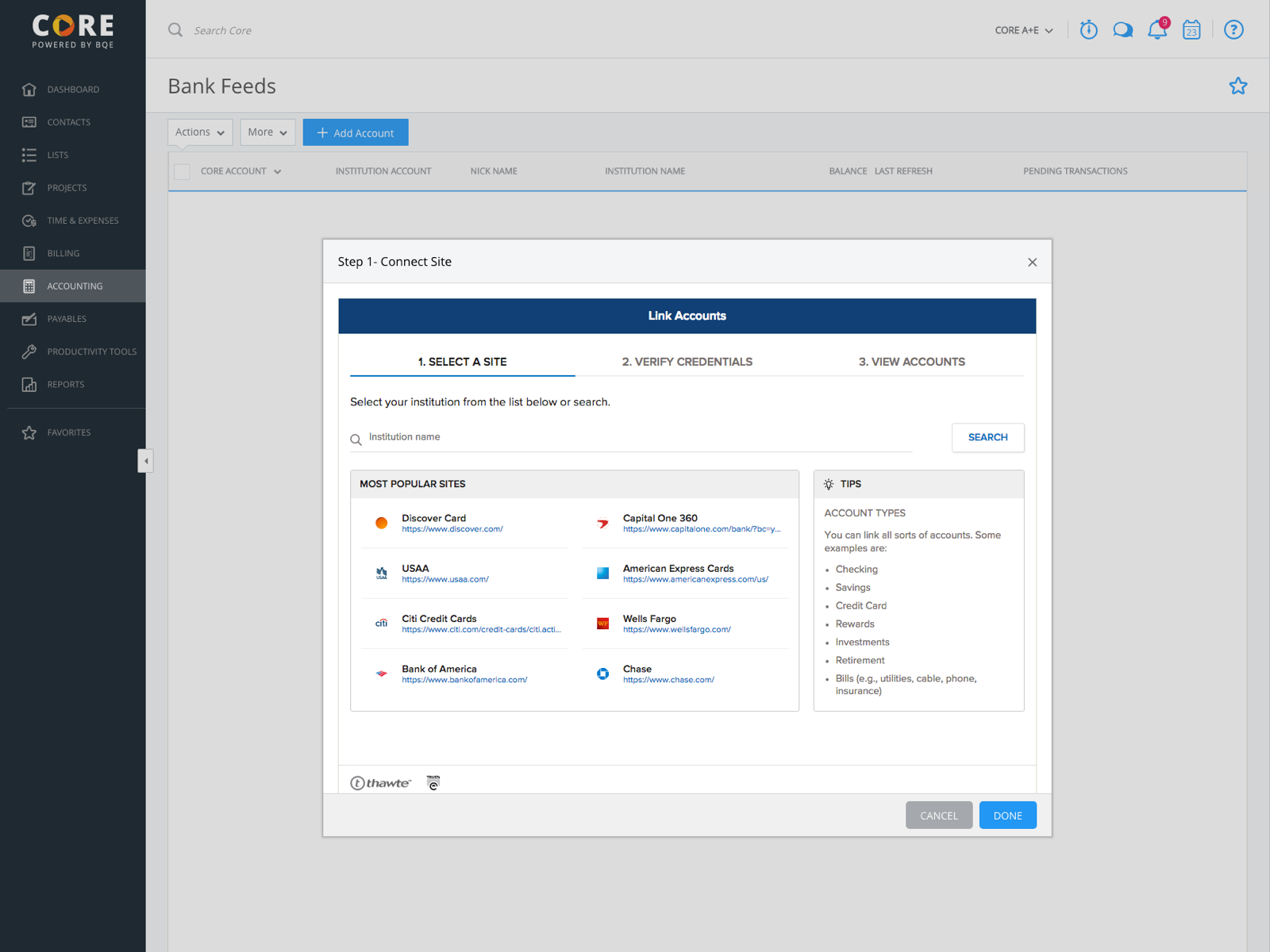
Task: Click the Balance column header
Action: 849,171
